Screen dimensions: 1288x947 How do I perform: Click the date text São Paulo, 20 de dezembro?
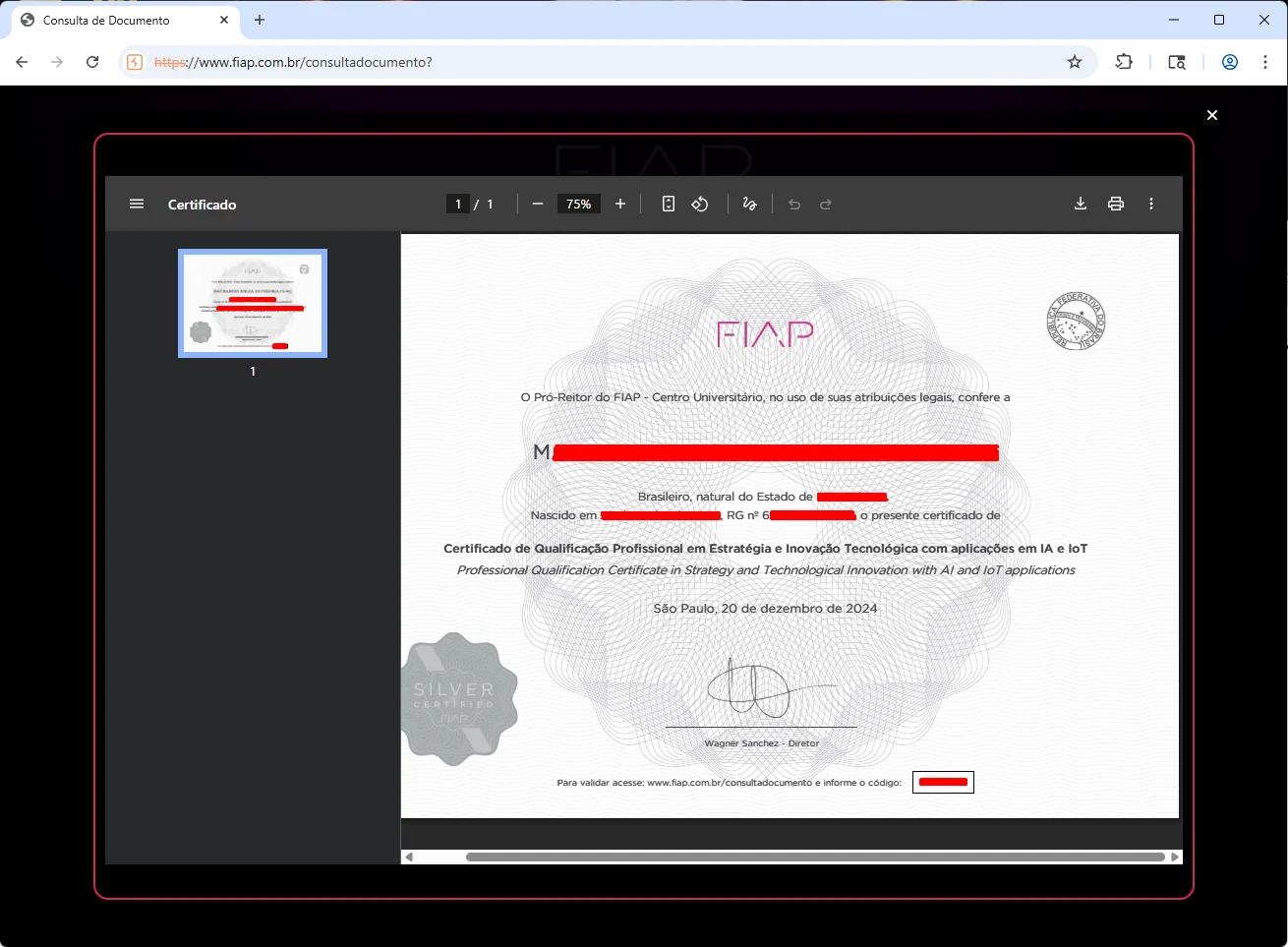pyautogui.click(x=765, y=609)
